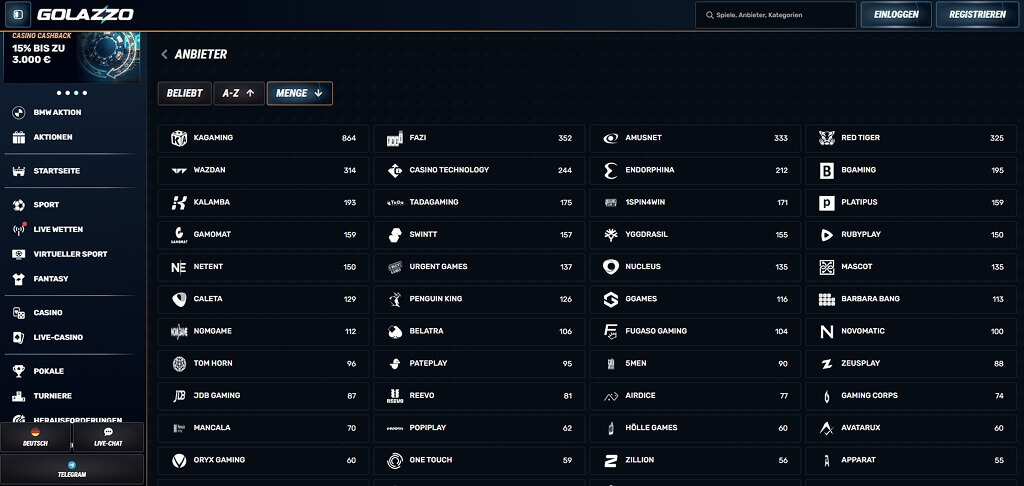
Task: Go back with the Anbieter chevron
Action: [x=165, y=54]
